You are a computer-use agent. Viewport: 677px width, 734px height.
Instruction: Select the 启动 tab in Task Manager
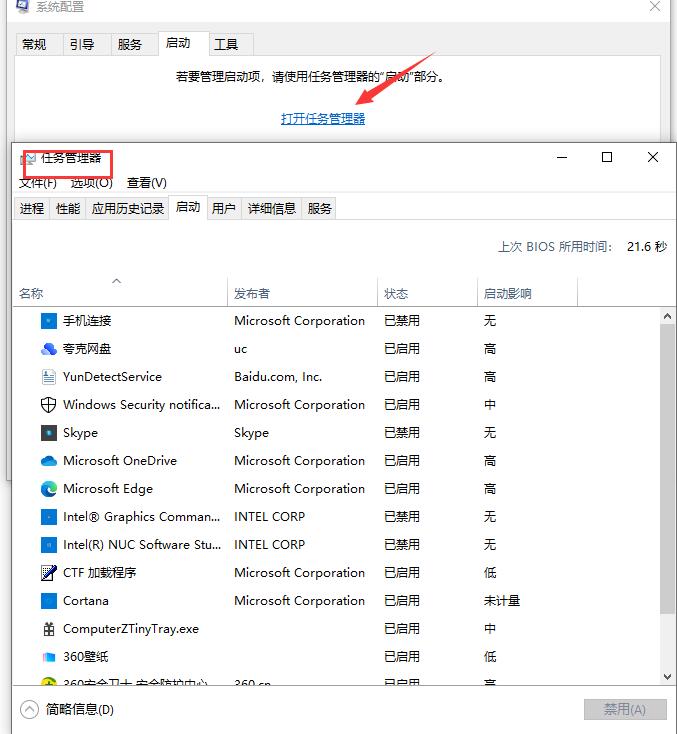(x=188, y=207)
